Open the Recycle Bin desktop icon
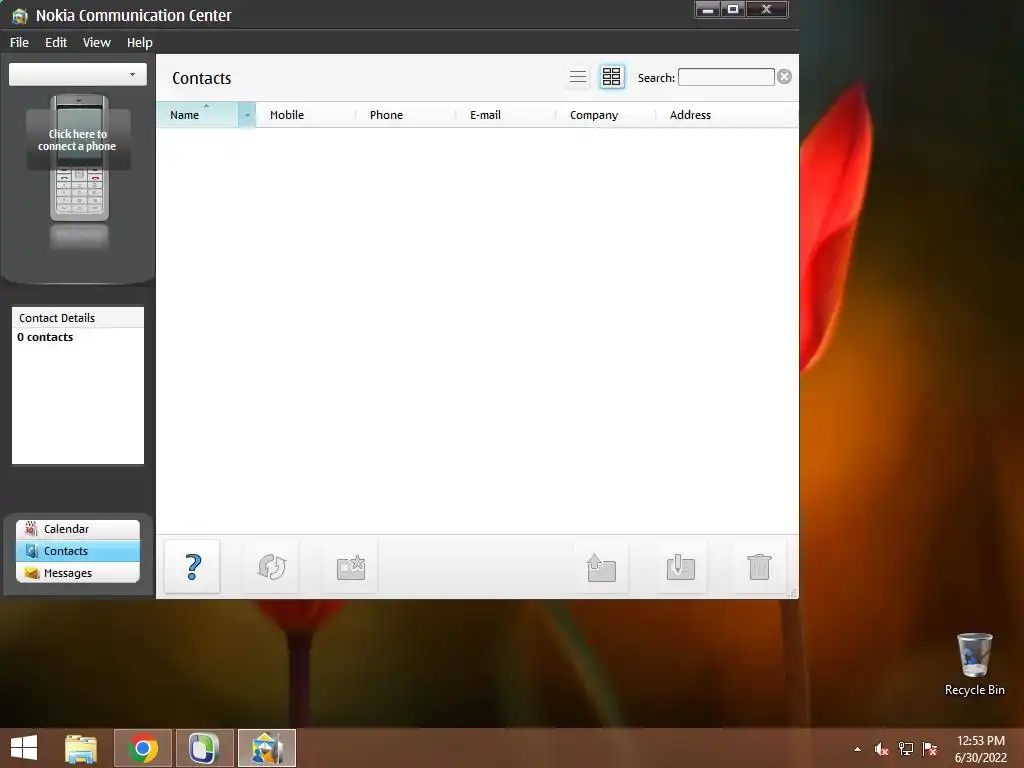Image resolution: width=1024 pixels, height=768 pixels. point(974,664)
